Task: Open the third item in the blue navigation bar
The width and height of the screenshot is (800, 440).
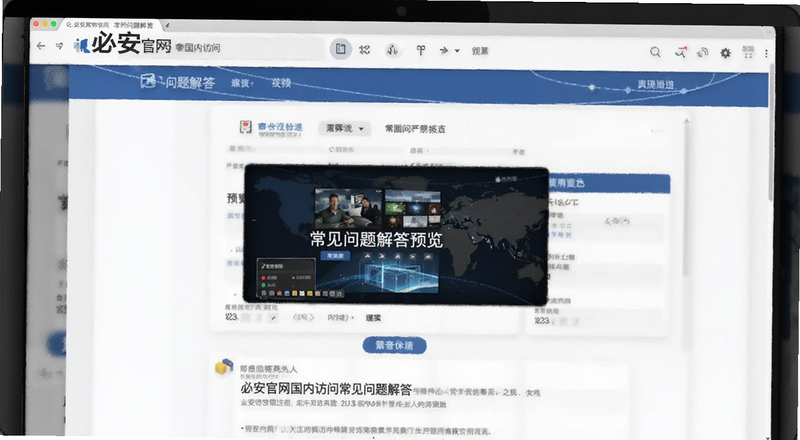Action: click(281, 83)
